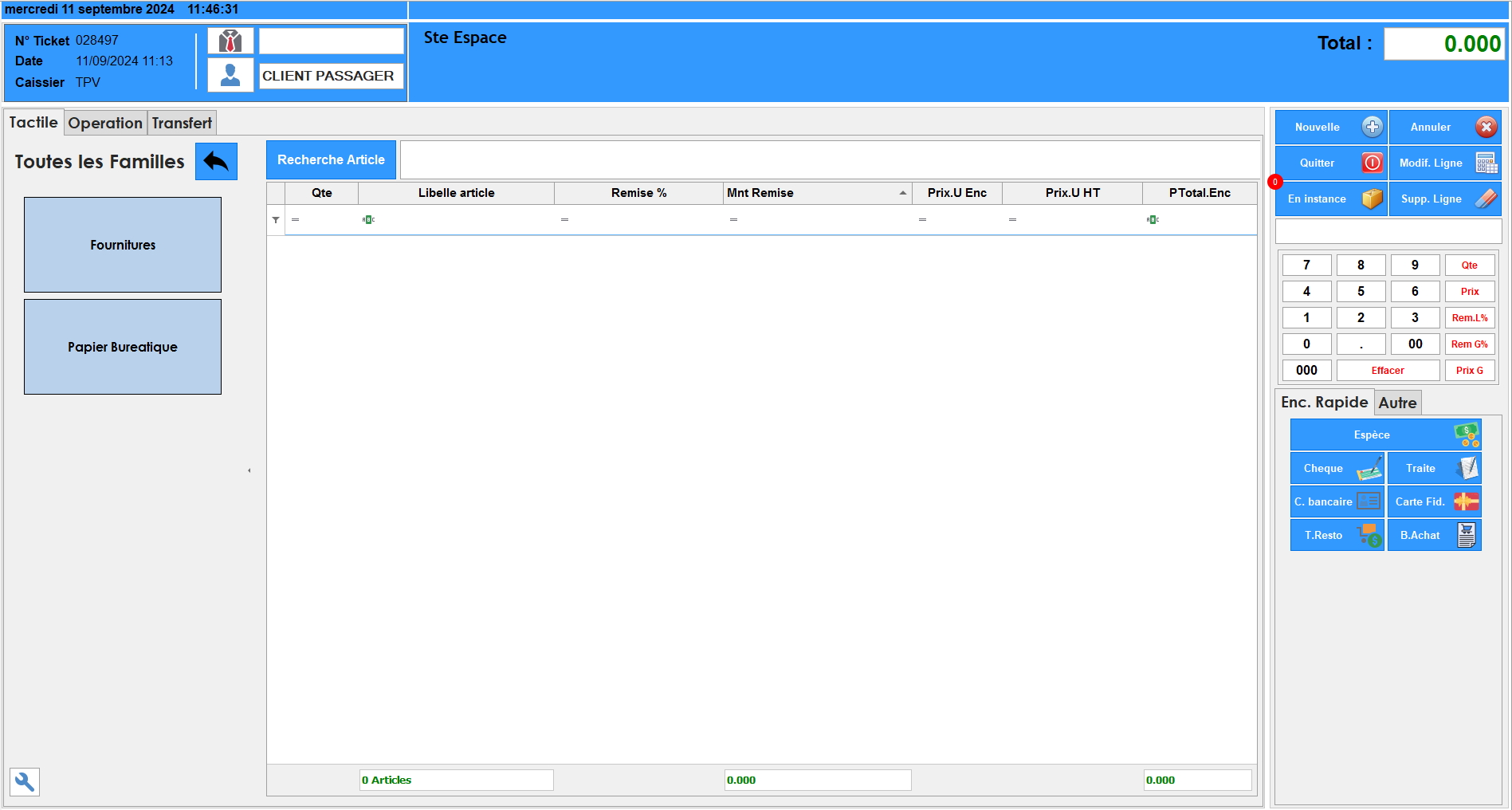The image size is (1512, 810).
Task: Collapse the families panel with the small arrow
Action: click(249, 470)
